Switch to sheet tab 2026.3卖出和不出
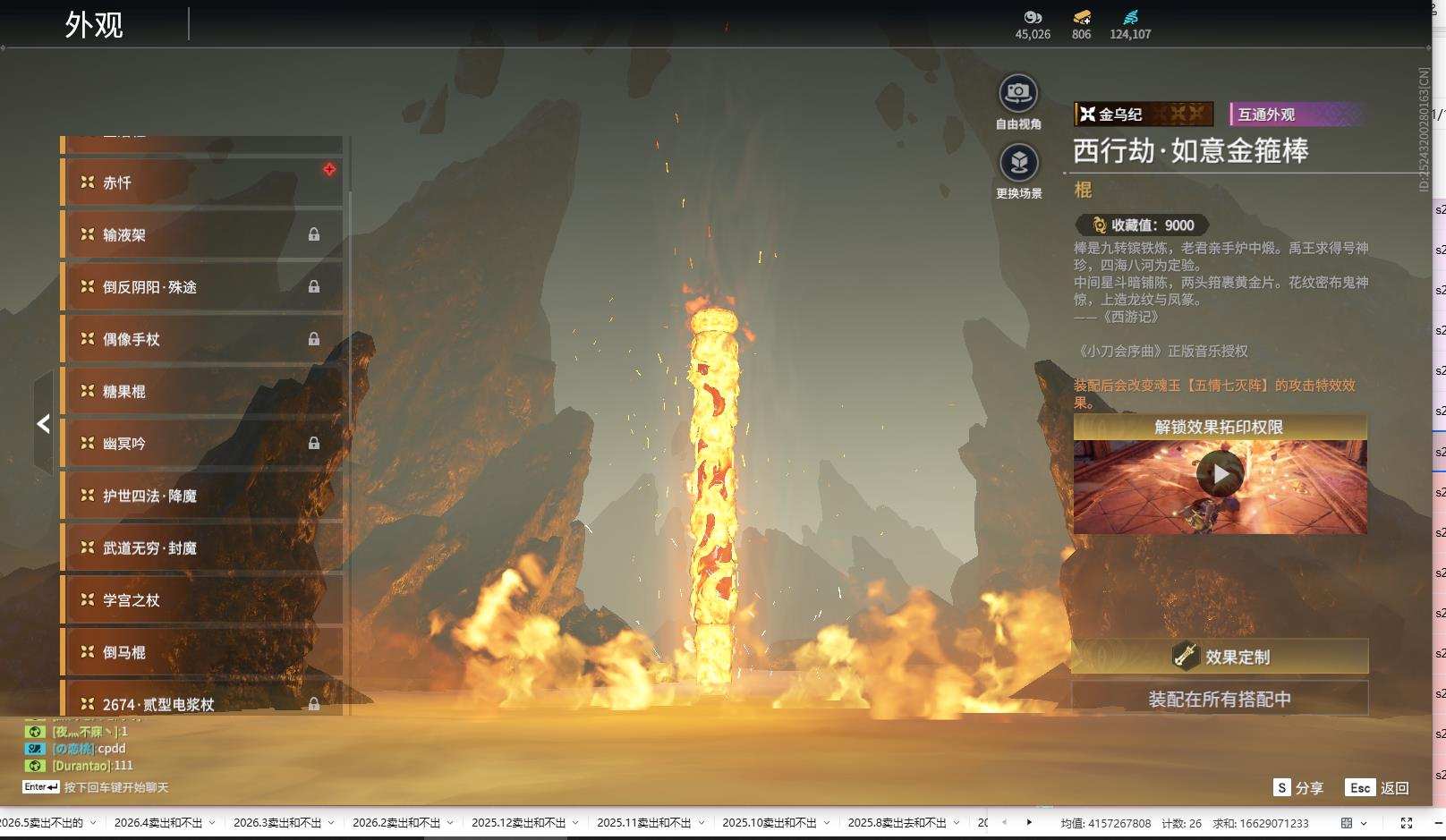Image resolution: width=1446 pixels, height=840 pixels. tap(277, 823)
